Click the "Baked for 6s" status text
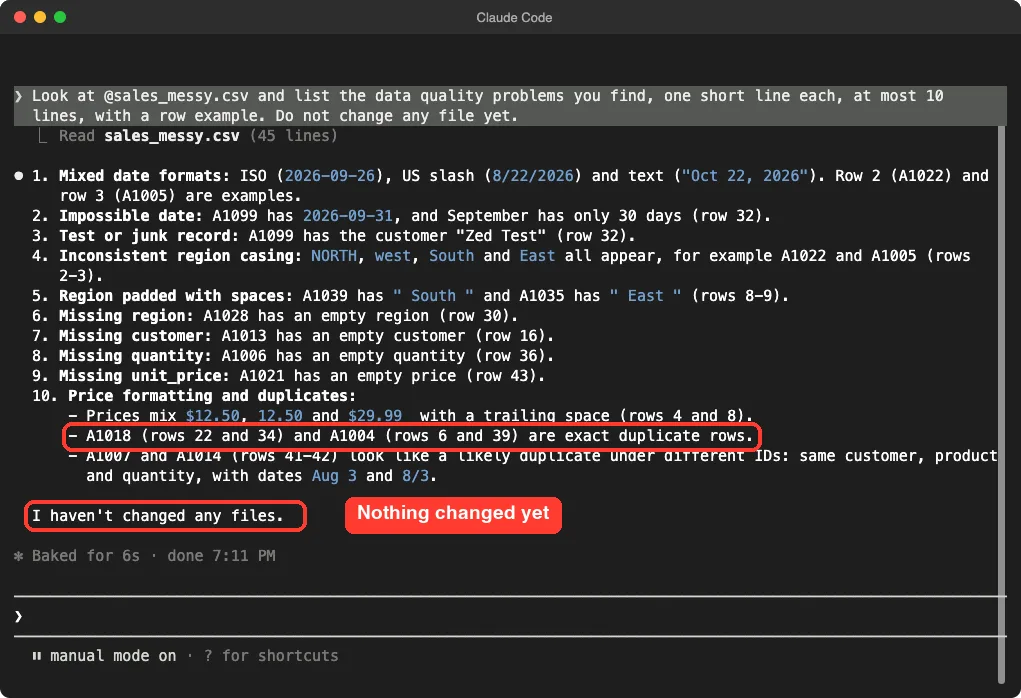Image resolution: width=1021 pixels, height=698 pixels. coord(86,555)
